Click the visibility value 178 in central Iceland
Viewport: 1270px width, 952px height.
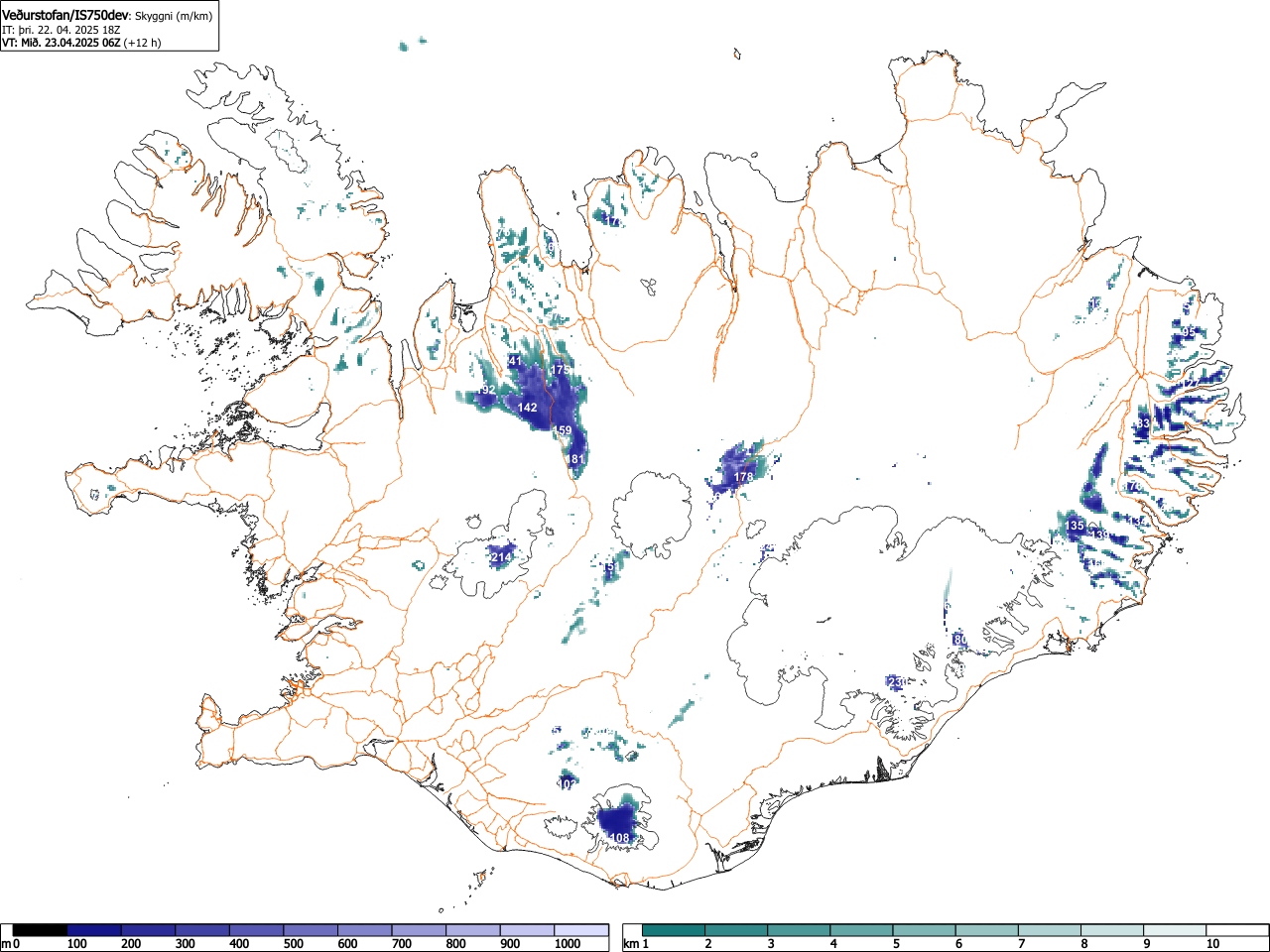[x=744, y=477]
